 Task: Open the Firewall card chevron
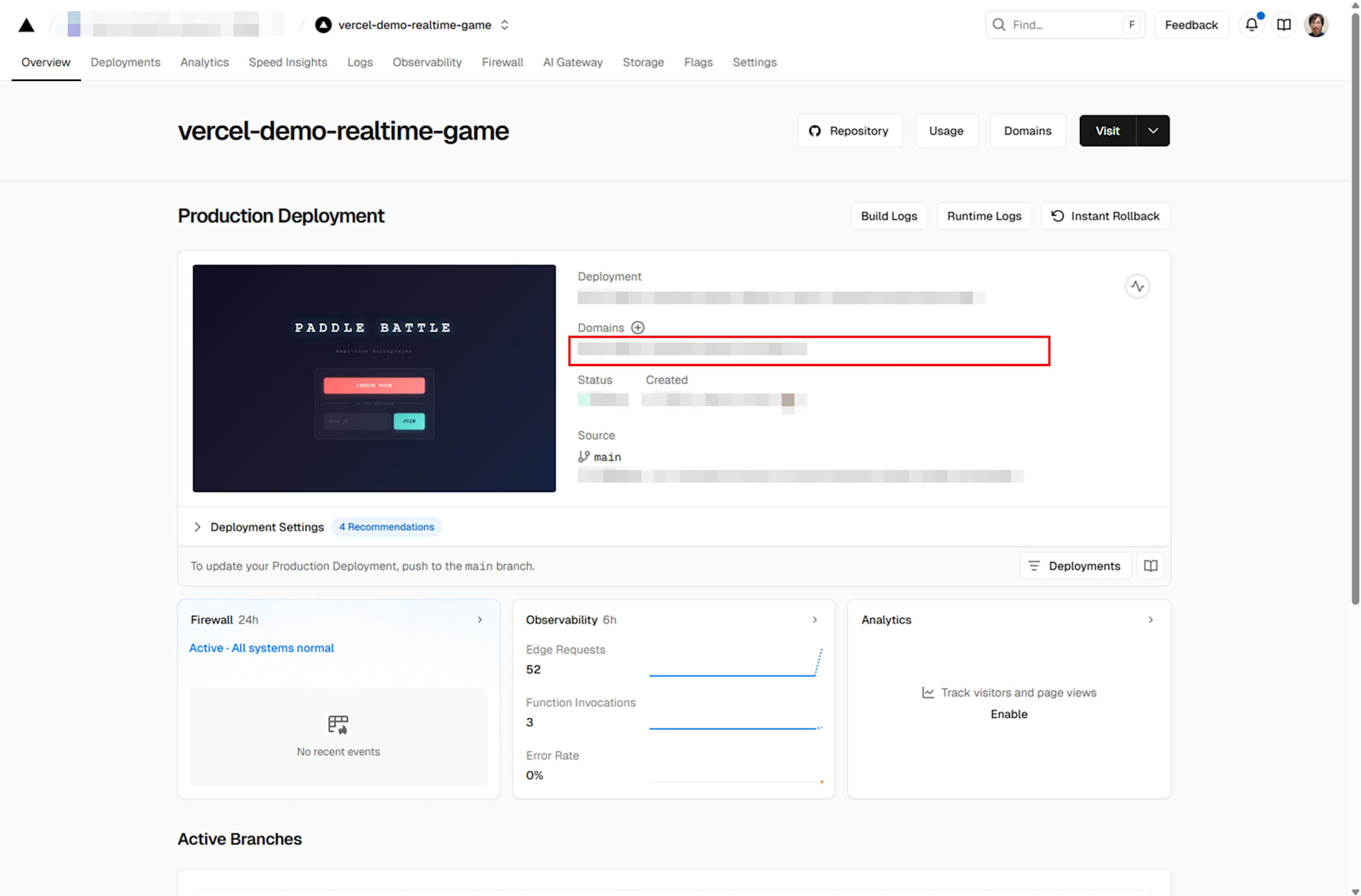[x=480, y=620]
